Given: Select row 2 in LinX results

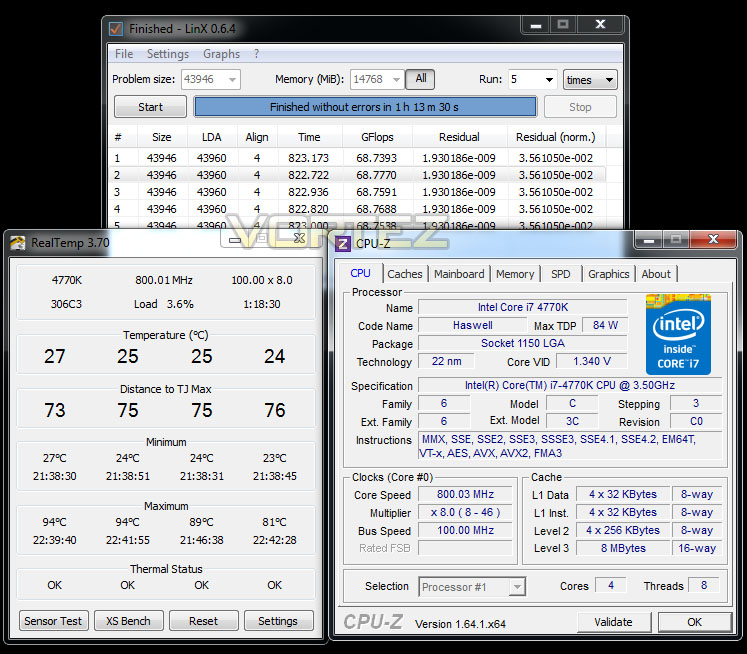Looking at the screenshot, I should 357,175.
